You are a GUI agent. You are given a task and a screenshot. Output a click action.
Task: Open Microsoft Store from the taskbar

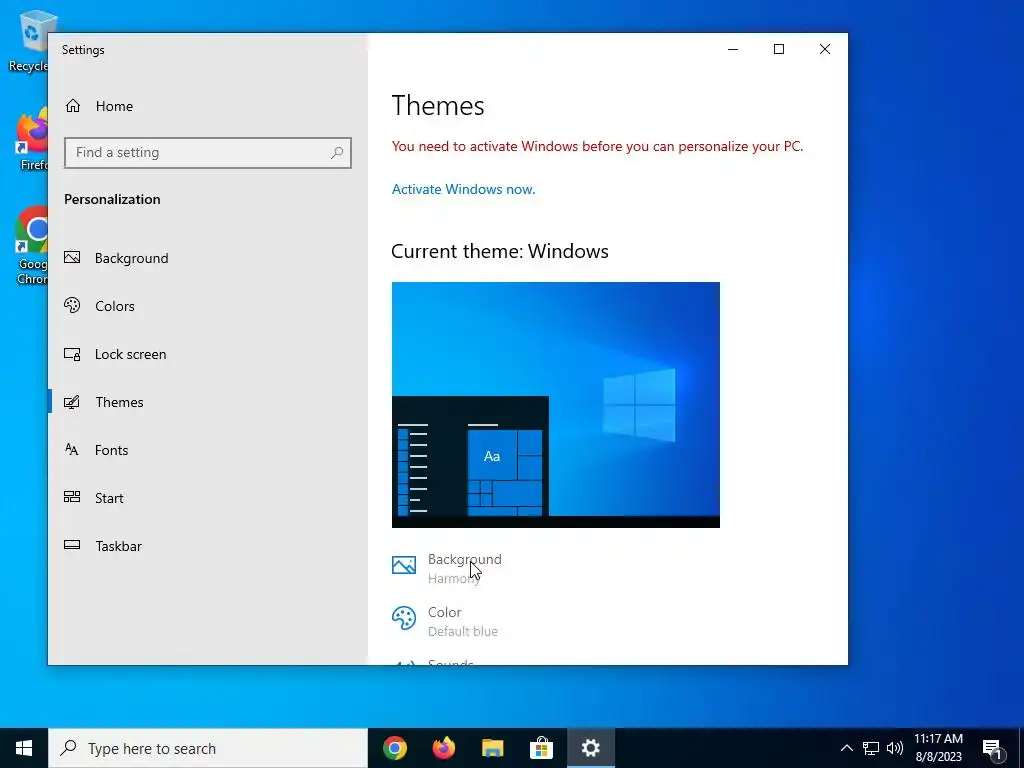coord(541,748)
